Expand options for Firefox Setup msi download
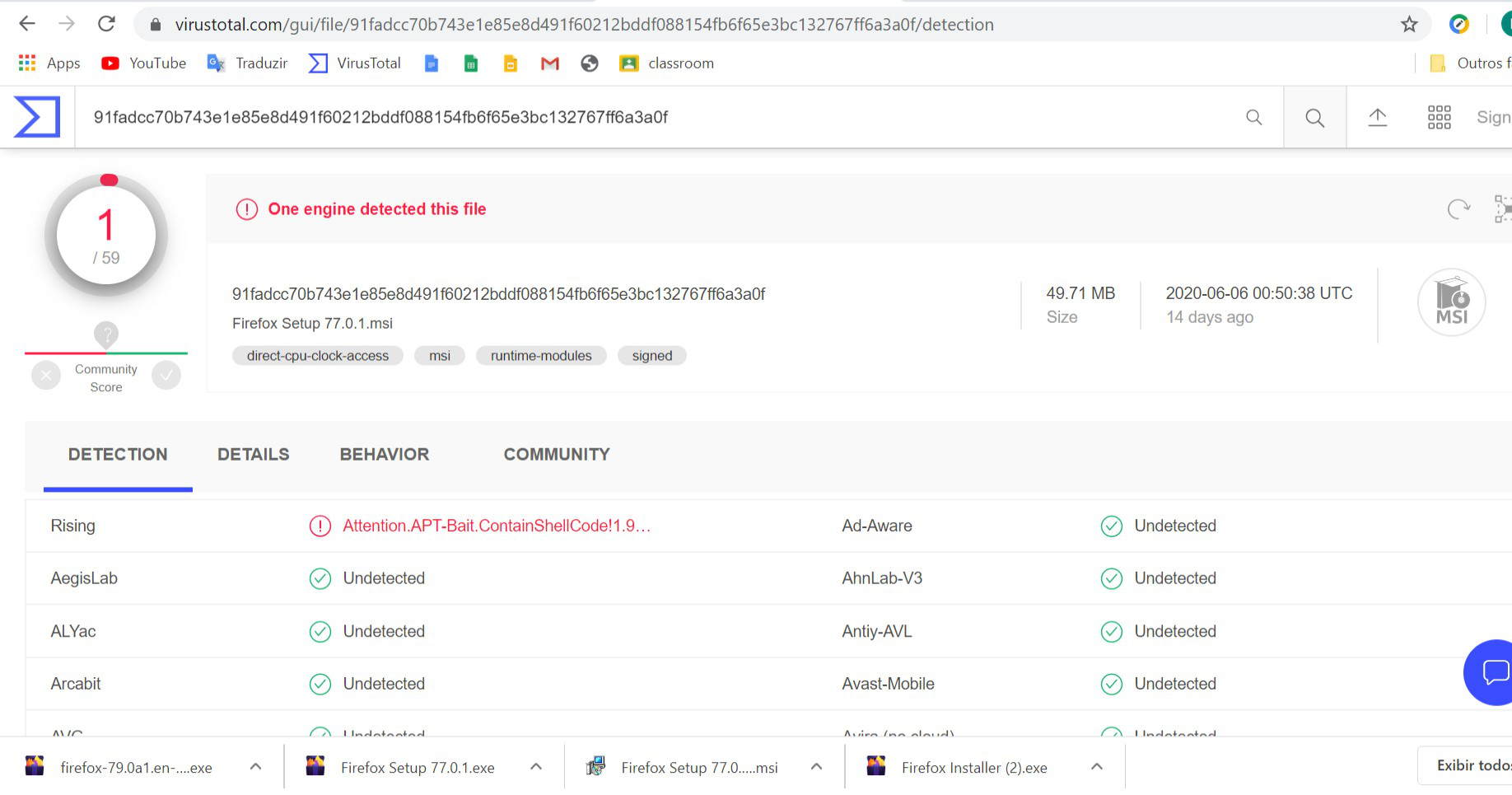 [816, 767]
